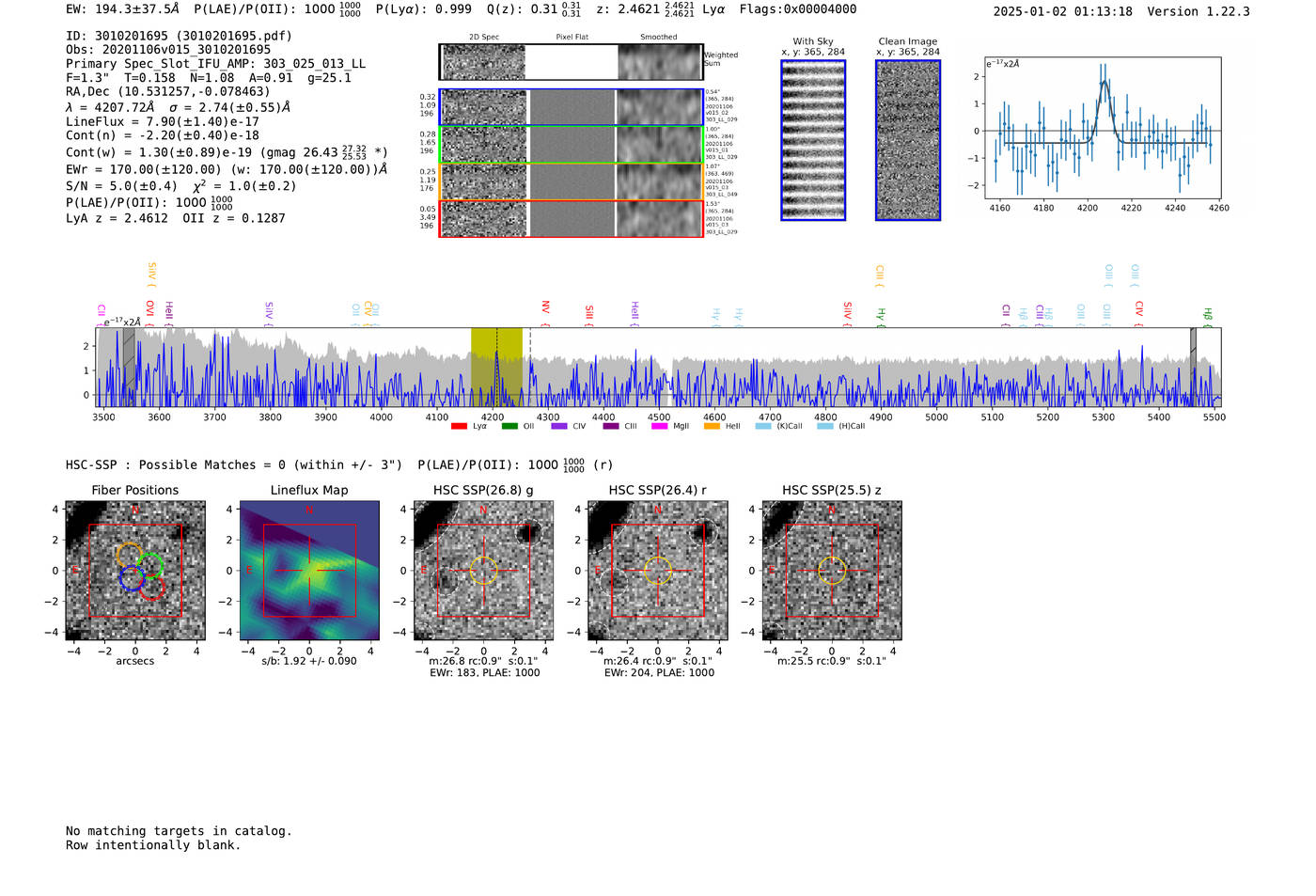The width and height of the screenshot is (1316, 896).
Task: Click the EWr: 204, PLAE: 1000 caption
Action: pyautogui.click(x=659, y=673)
